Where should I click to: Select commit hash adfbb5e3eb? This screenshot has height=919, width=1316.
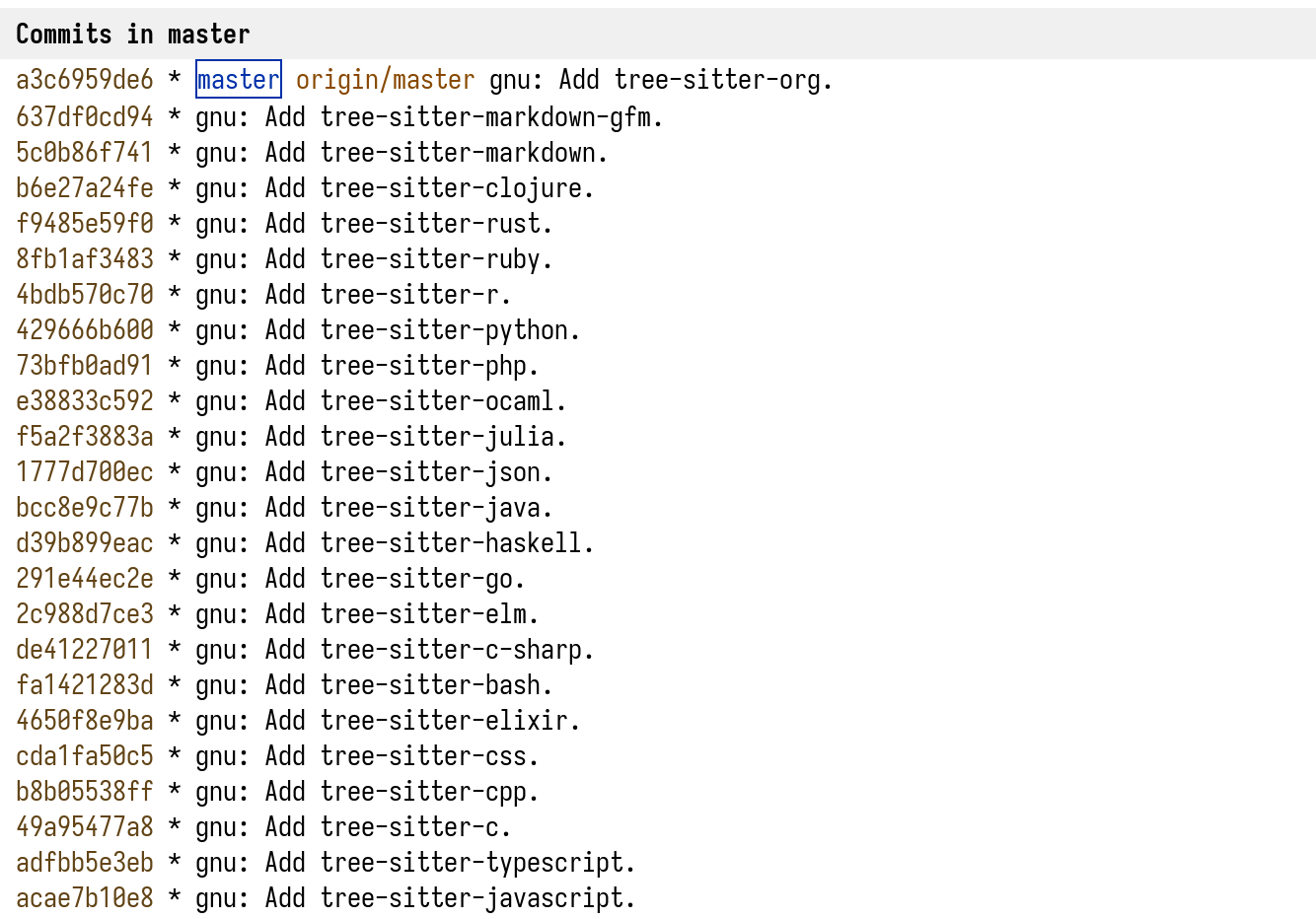(85, 863)
